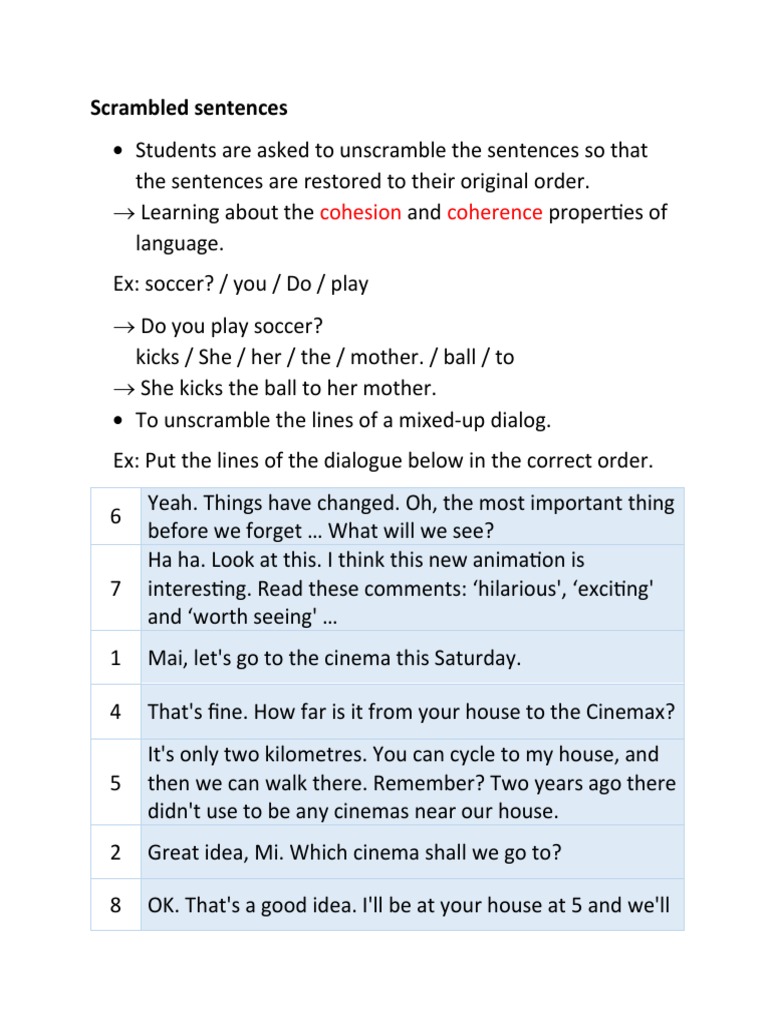Select the table cell numbered 4
Image resolution: width=768 pixels, height=1024 pixels.
coord(115,712)
